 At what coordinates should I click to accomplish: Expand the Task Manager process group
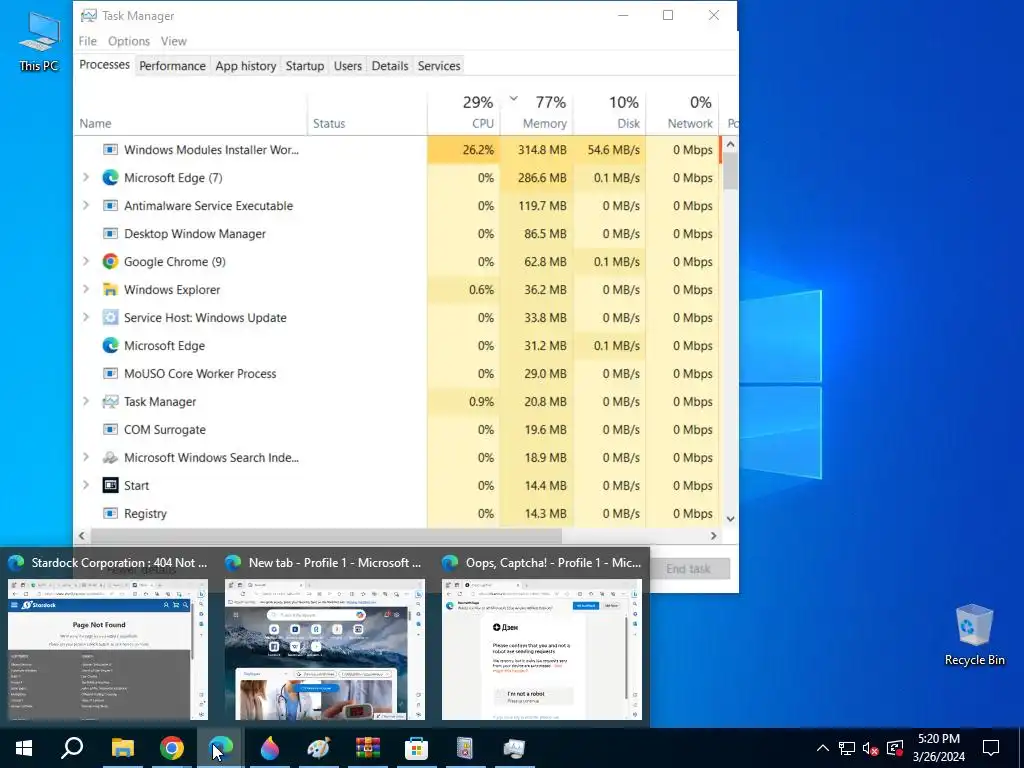pos(86,402)
